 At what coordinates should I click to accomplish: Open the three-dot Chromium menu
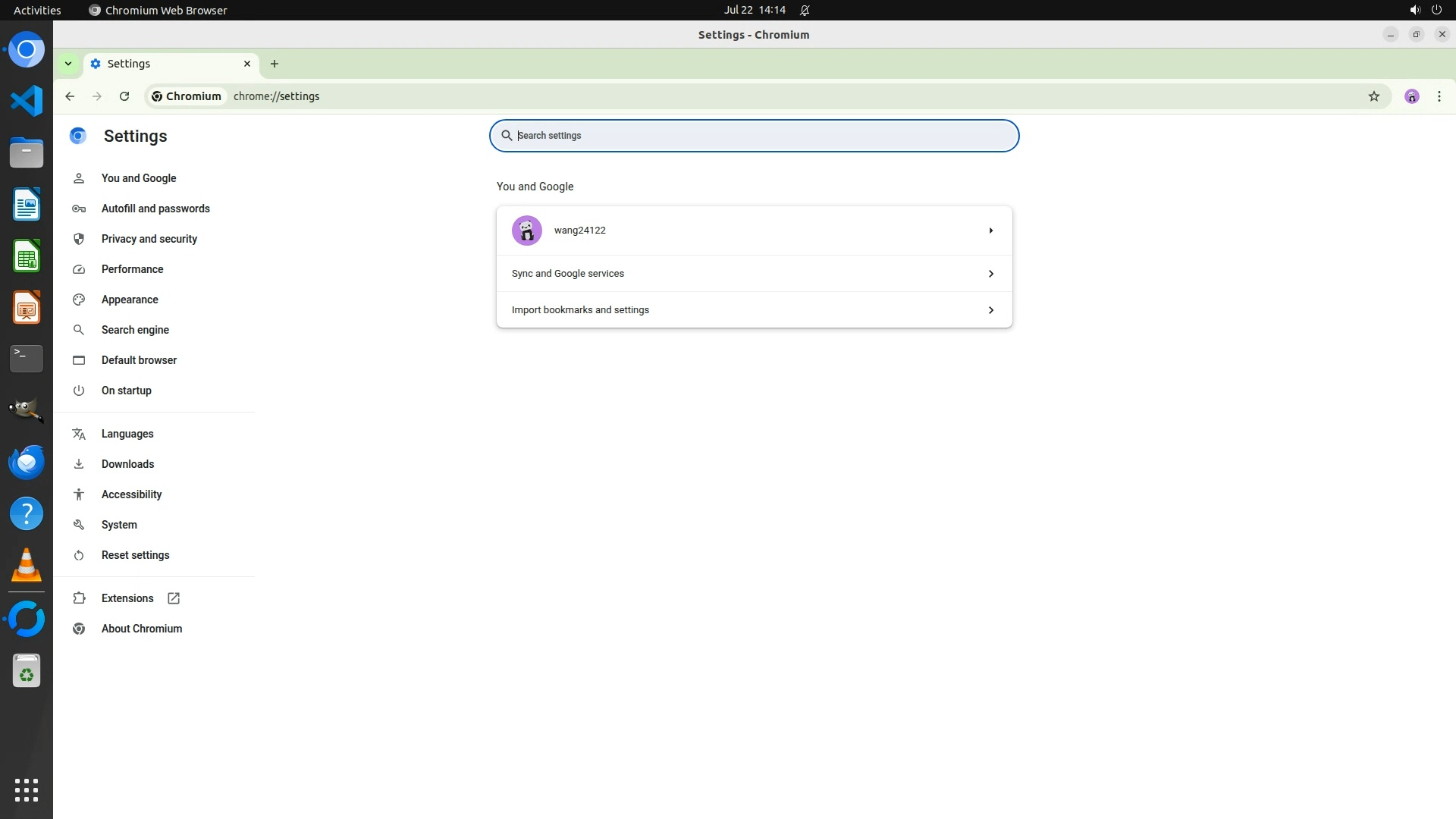click(x=1439, y=96)
